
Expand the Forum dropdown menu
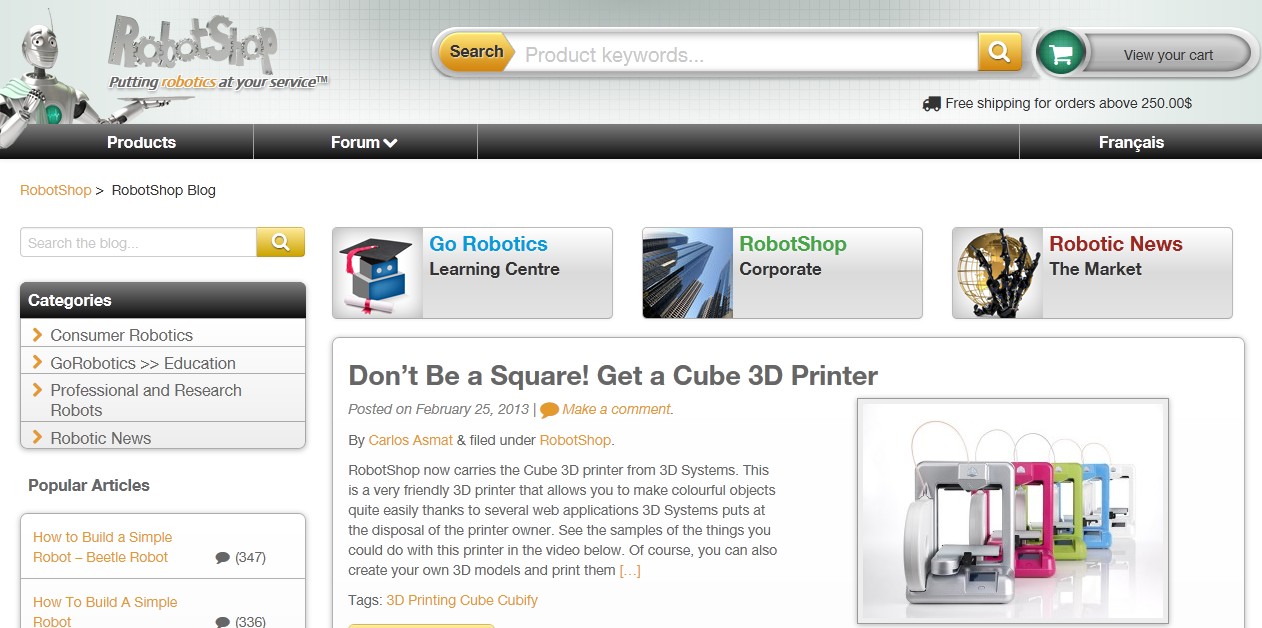coord(364,142)
